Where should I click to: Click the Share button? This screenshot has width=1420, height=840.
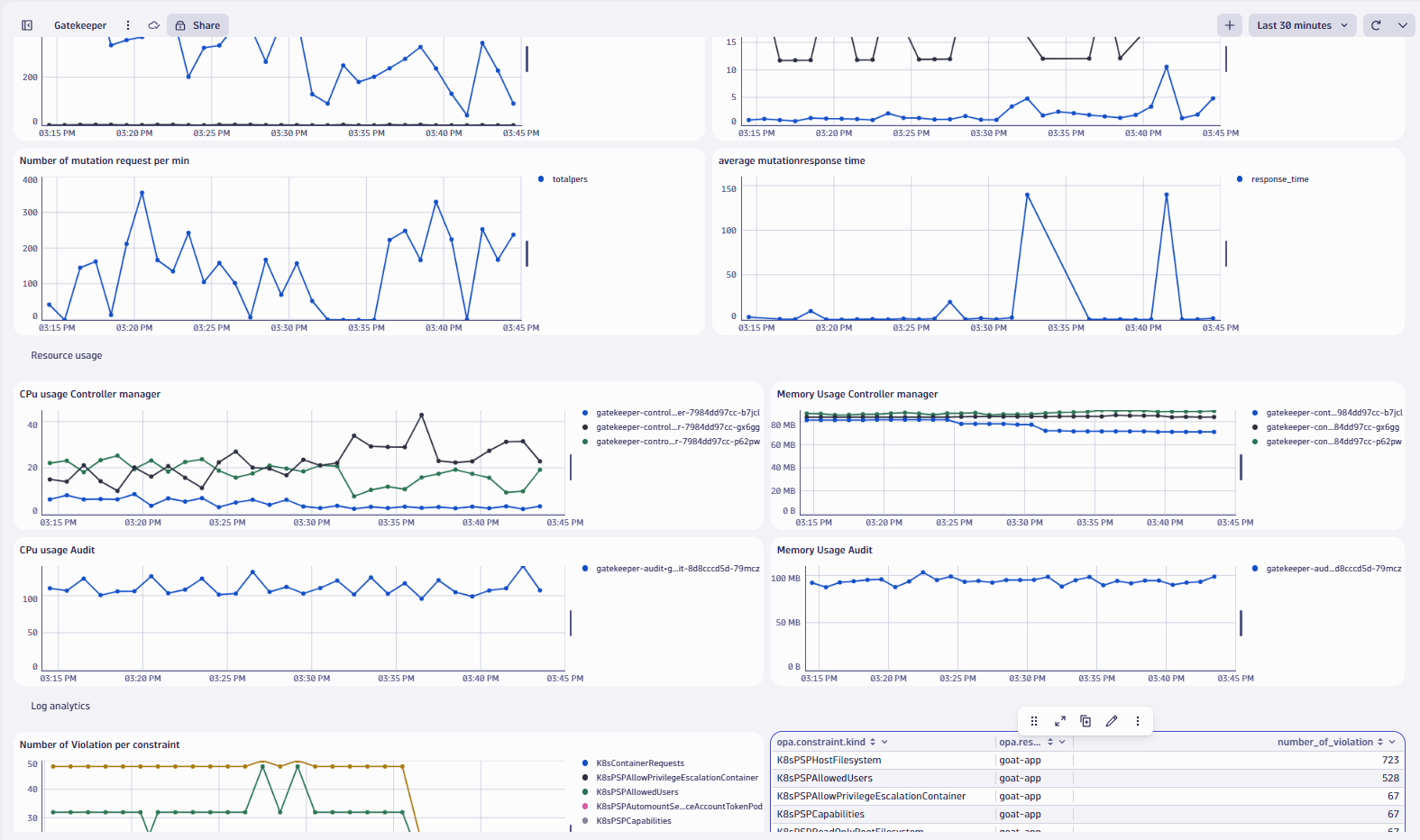click(198, 25)
